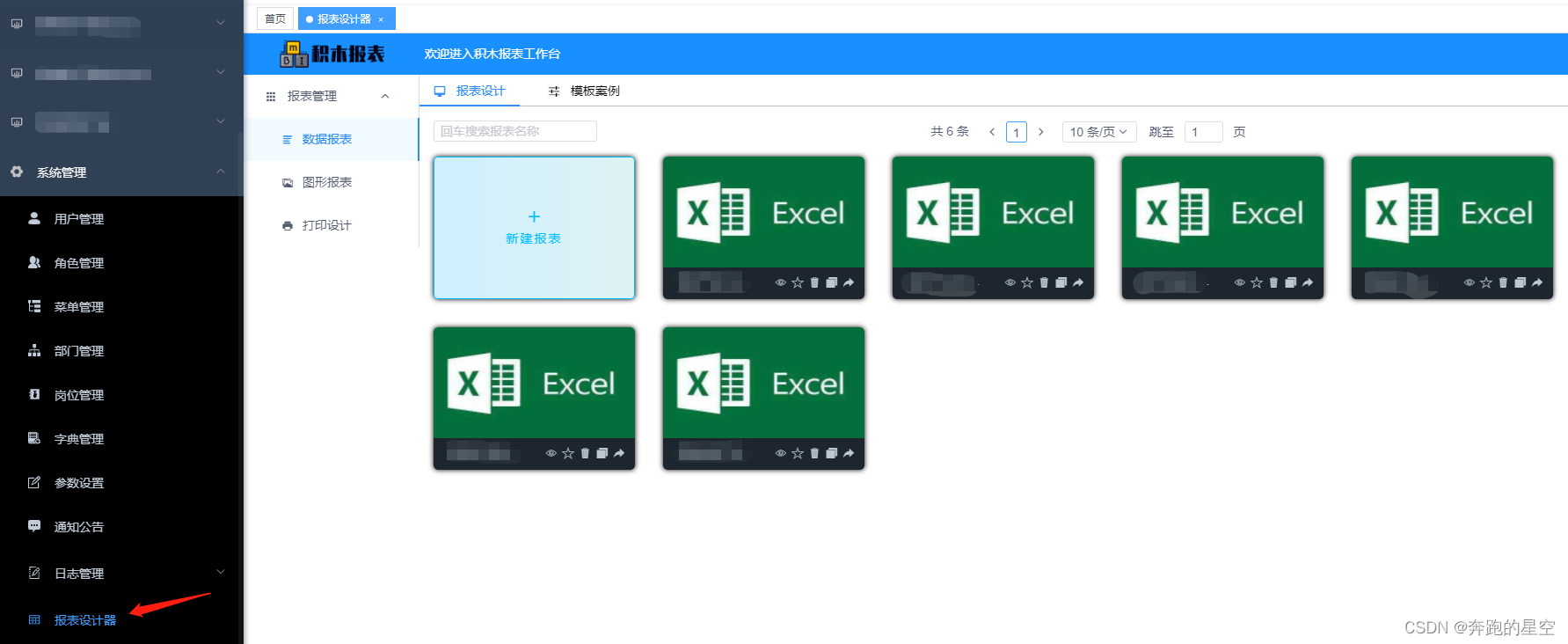The height and width of the screenshot is (644, 1568).
Task: Switch to the 报表设计 tab
Action: point(470,91)
